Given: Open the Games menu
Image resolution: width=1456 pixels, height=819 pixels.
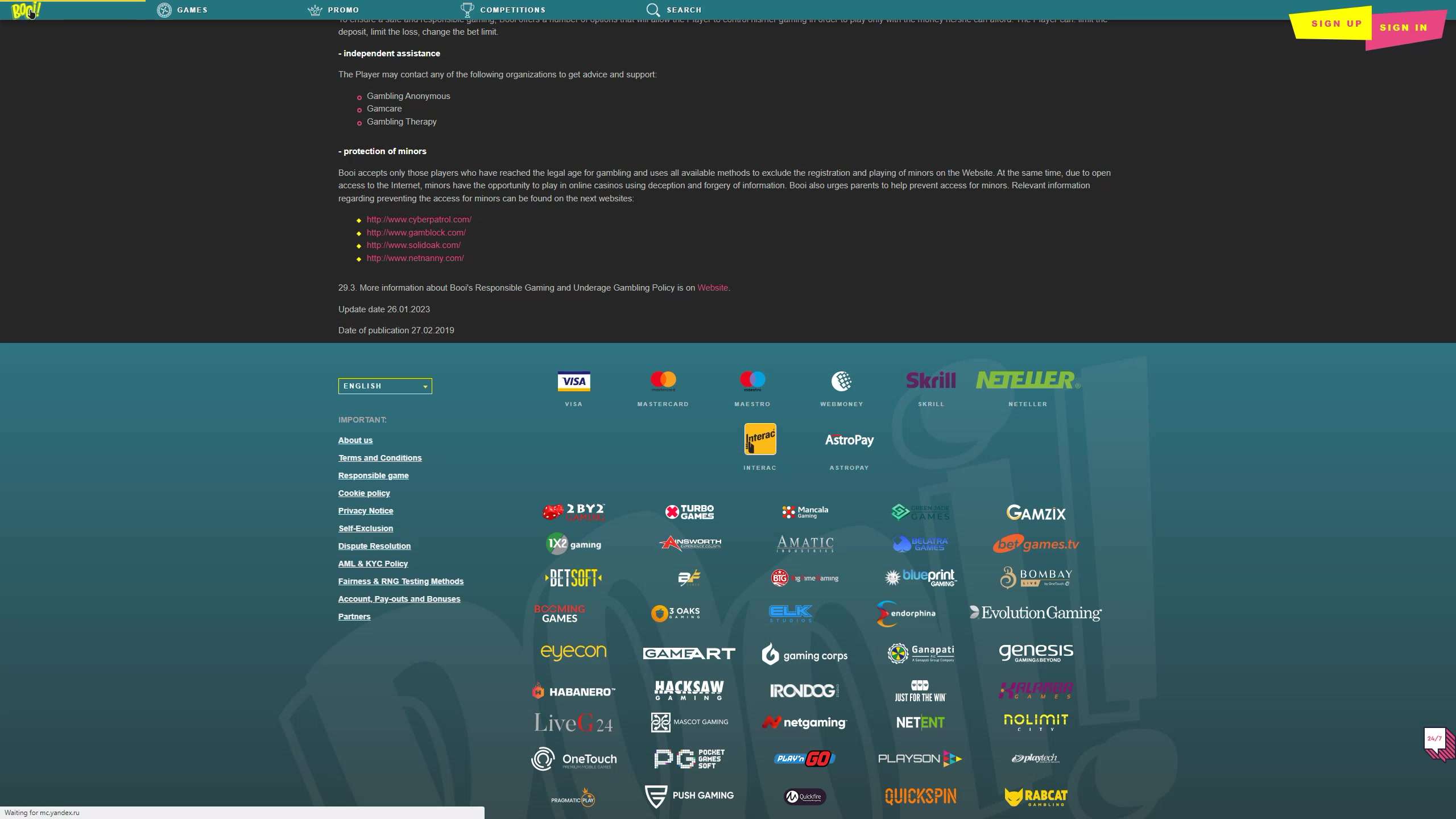Looking at the screenshot, I should (183, 10).
